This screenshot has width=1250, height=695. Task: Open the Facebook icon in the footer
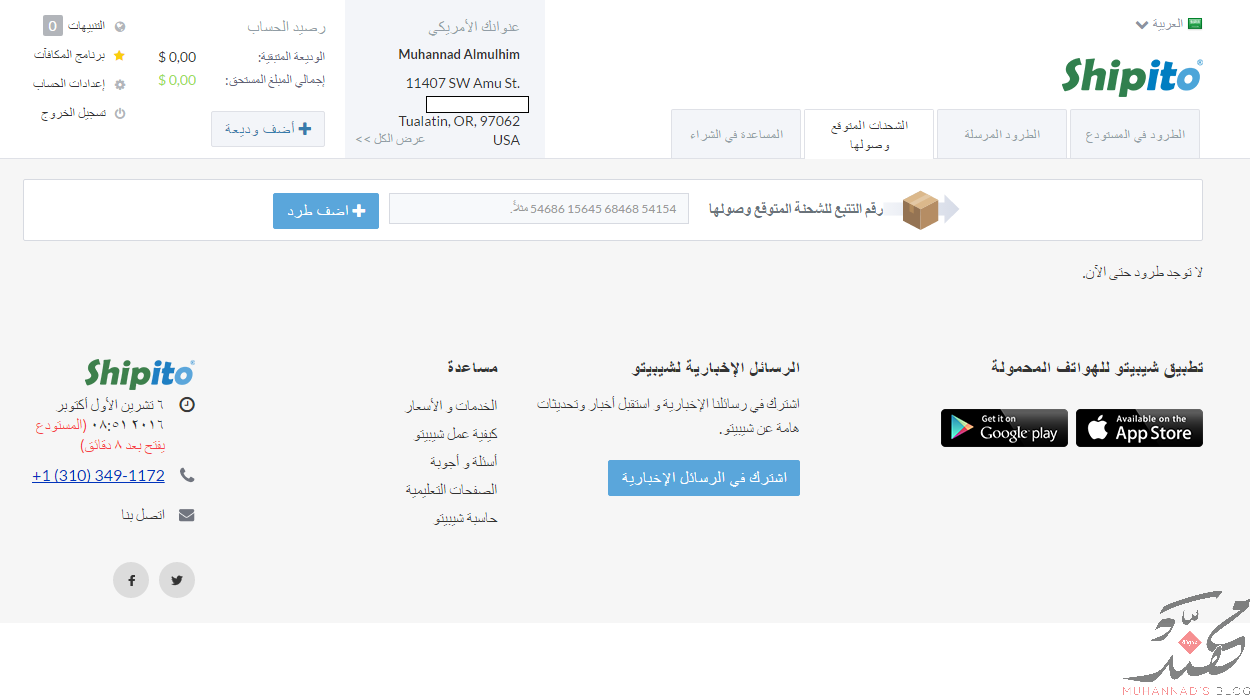[131, 580]
